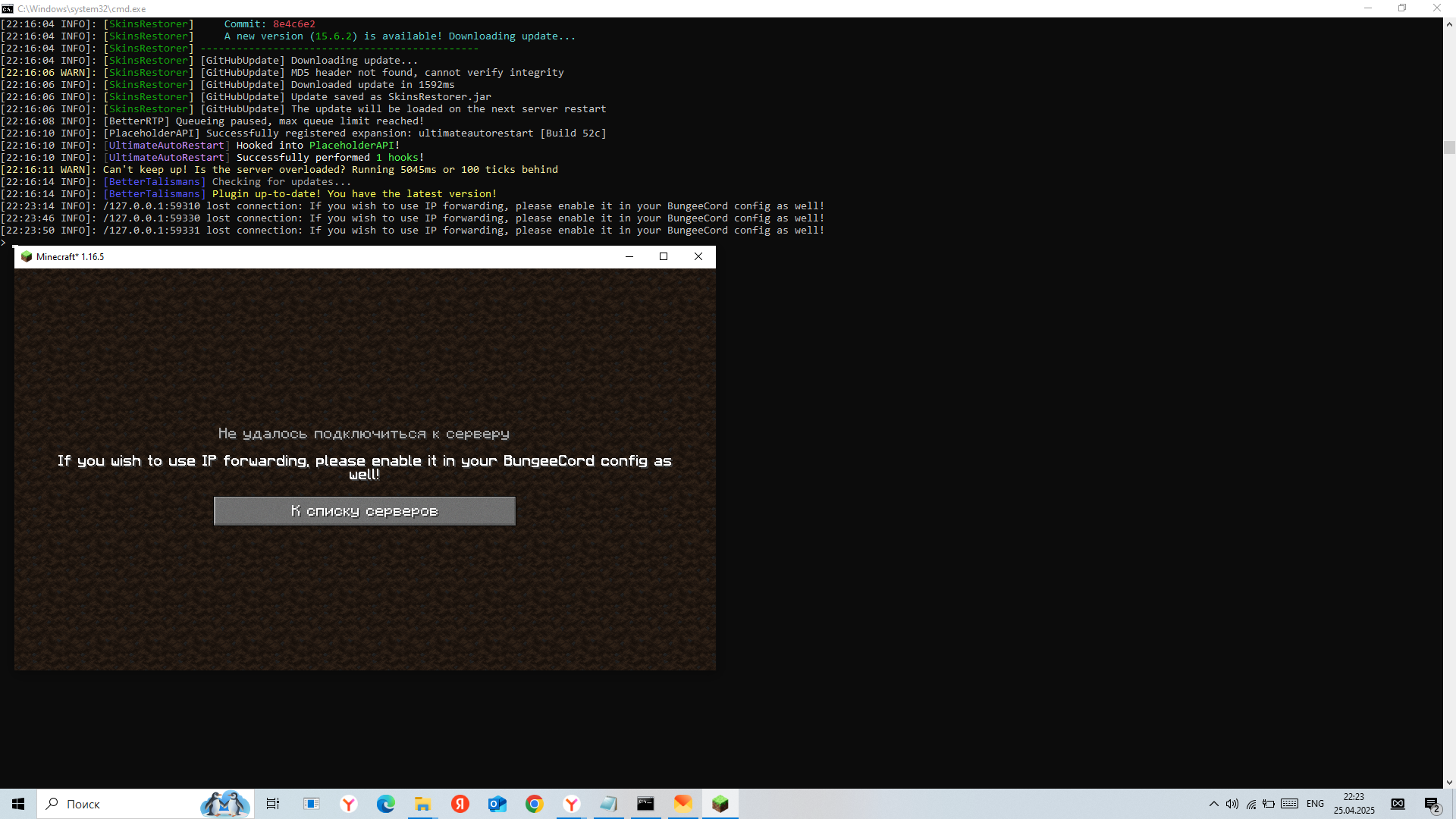Minimize the Minecraft 1.16.5 window

[629, 256]
